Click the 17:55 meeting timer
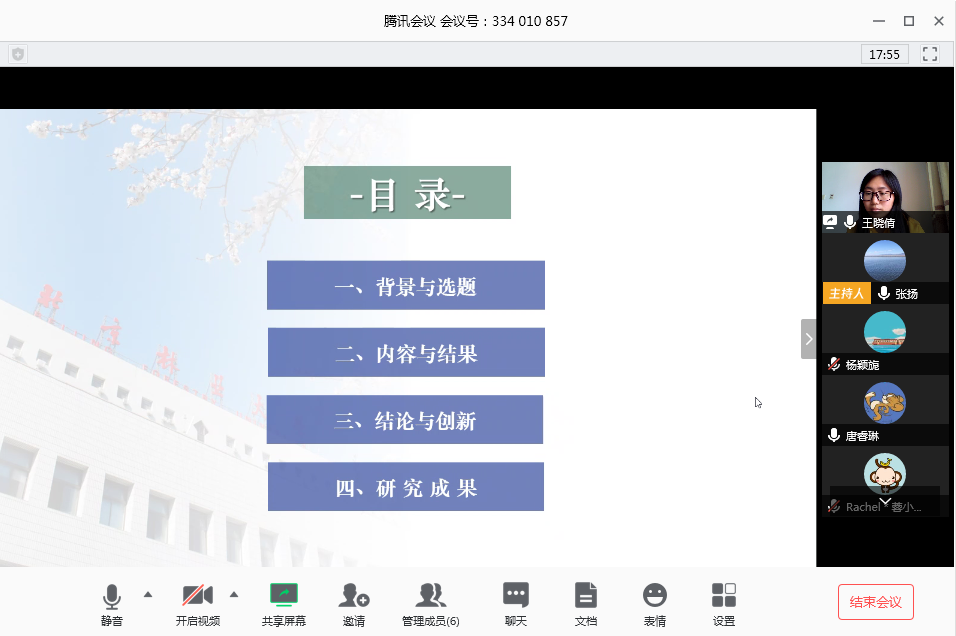Viewport: 956px width, 636px height. 884,54
